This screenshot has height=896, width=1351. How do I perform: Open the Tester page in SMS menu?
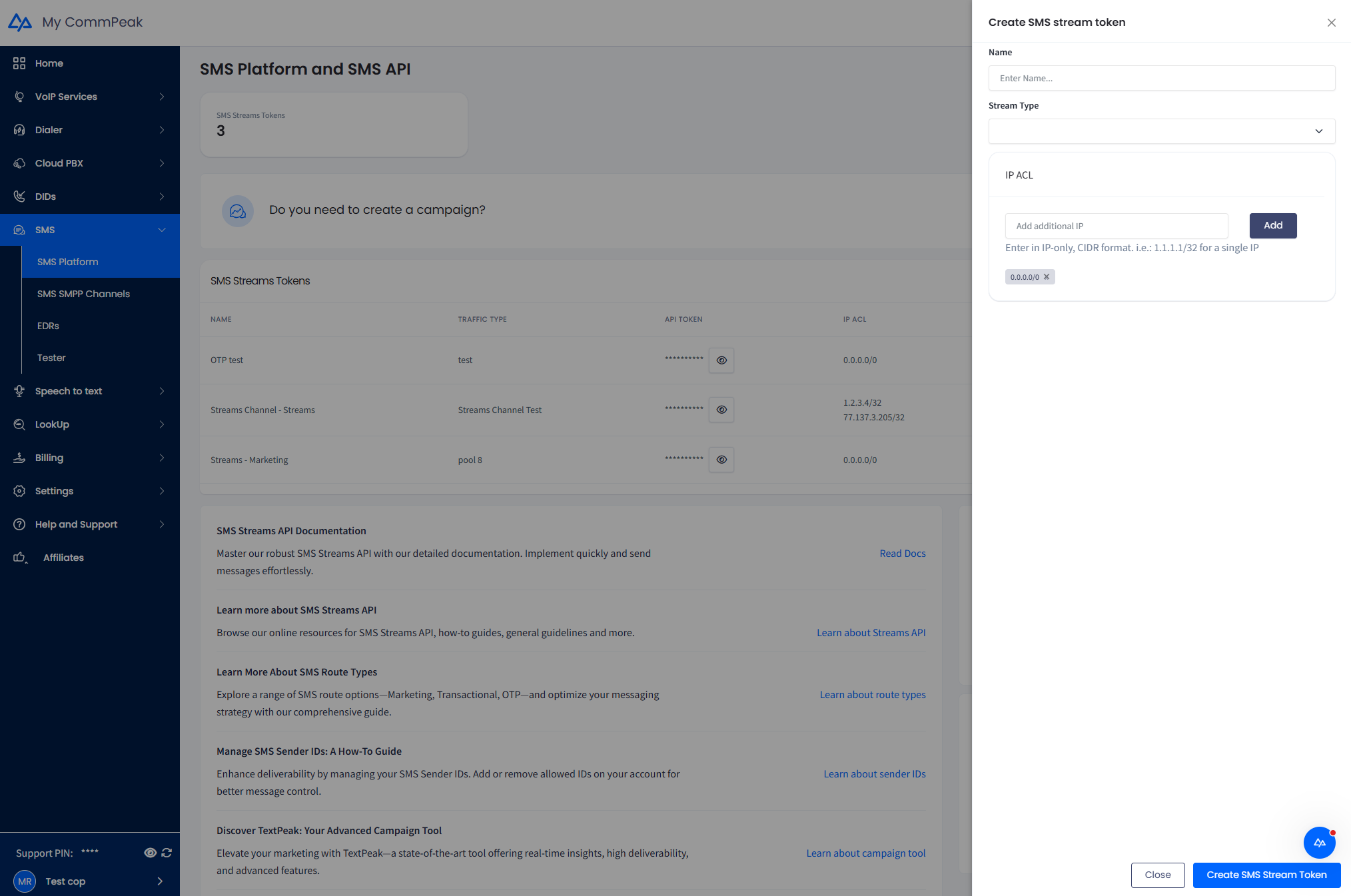click(x=51, y=358)
